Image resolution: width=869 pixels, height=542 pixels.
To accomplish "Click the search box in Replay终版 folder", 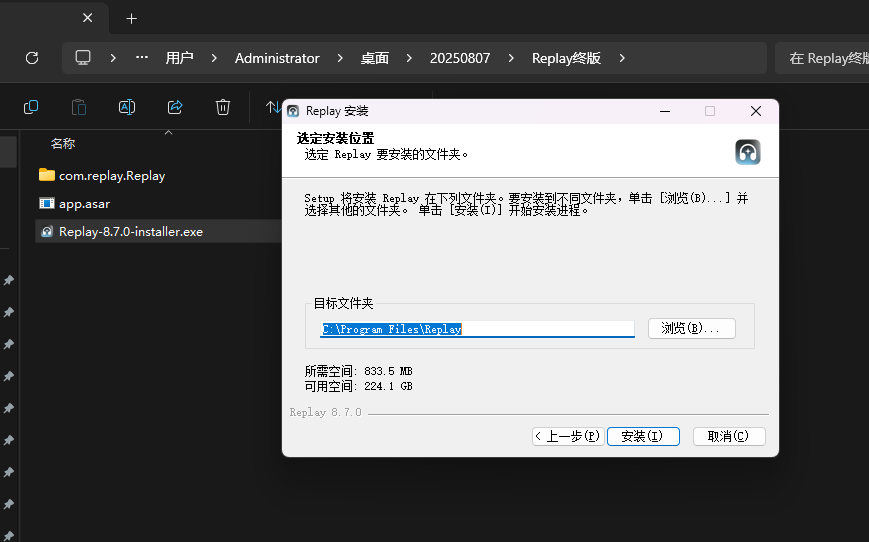I will [x=822, y=58].
